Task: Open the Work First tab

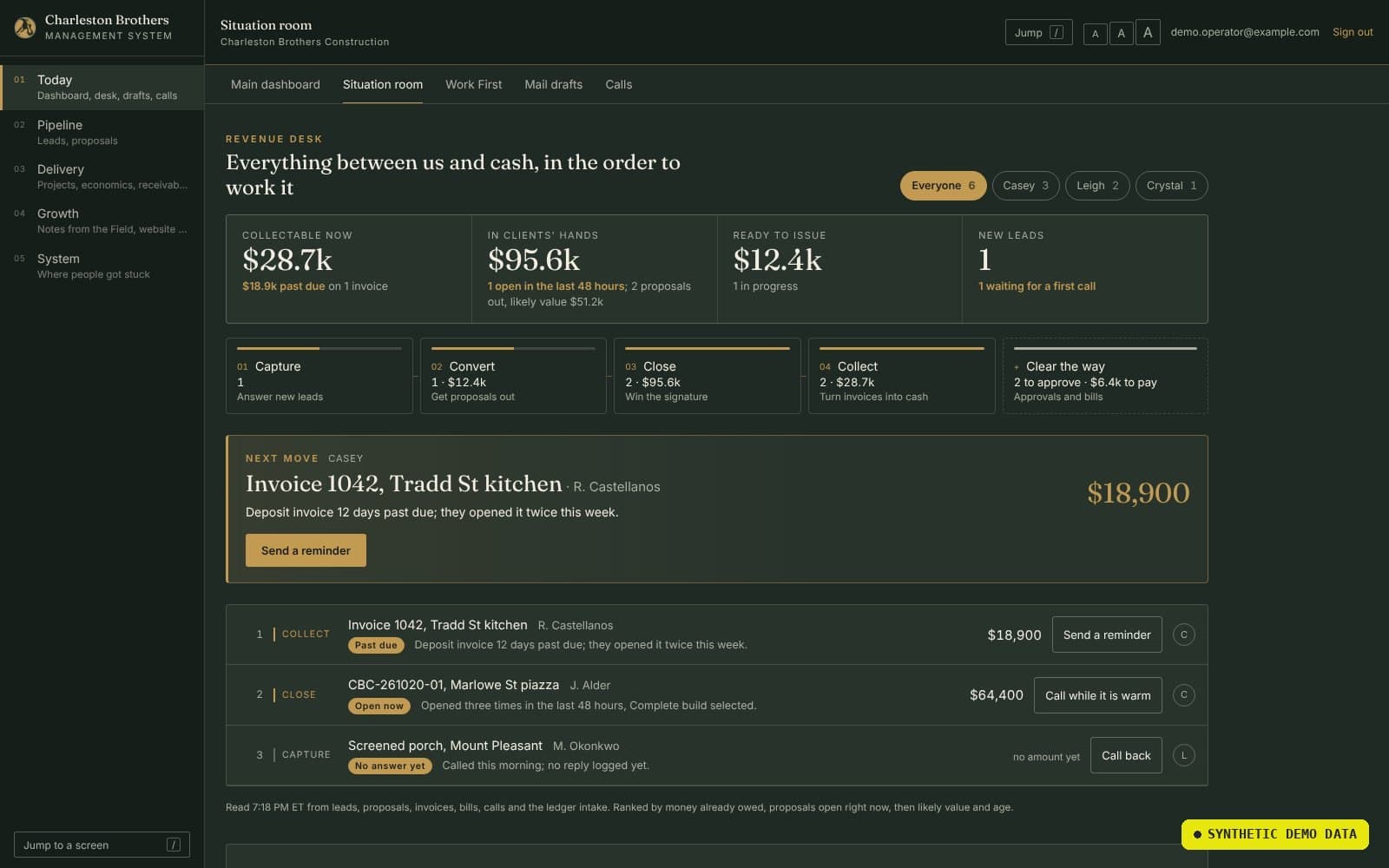Action: [x=473, y=84]
